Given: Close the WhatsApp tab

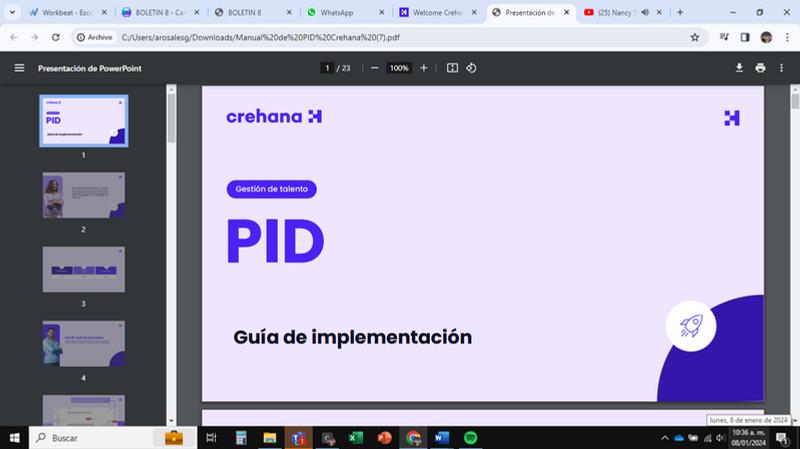Looking at the screenshot, I should (381, 12).
